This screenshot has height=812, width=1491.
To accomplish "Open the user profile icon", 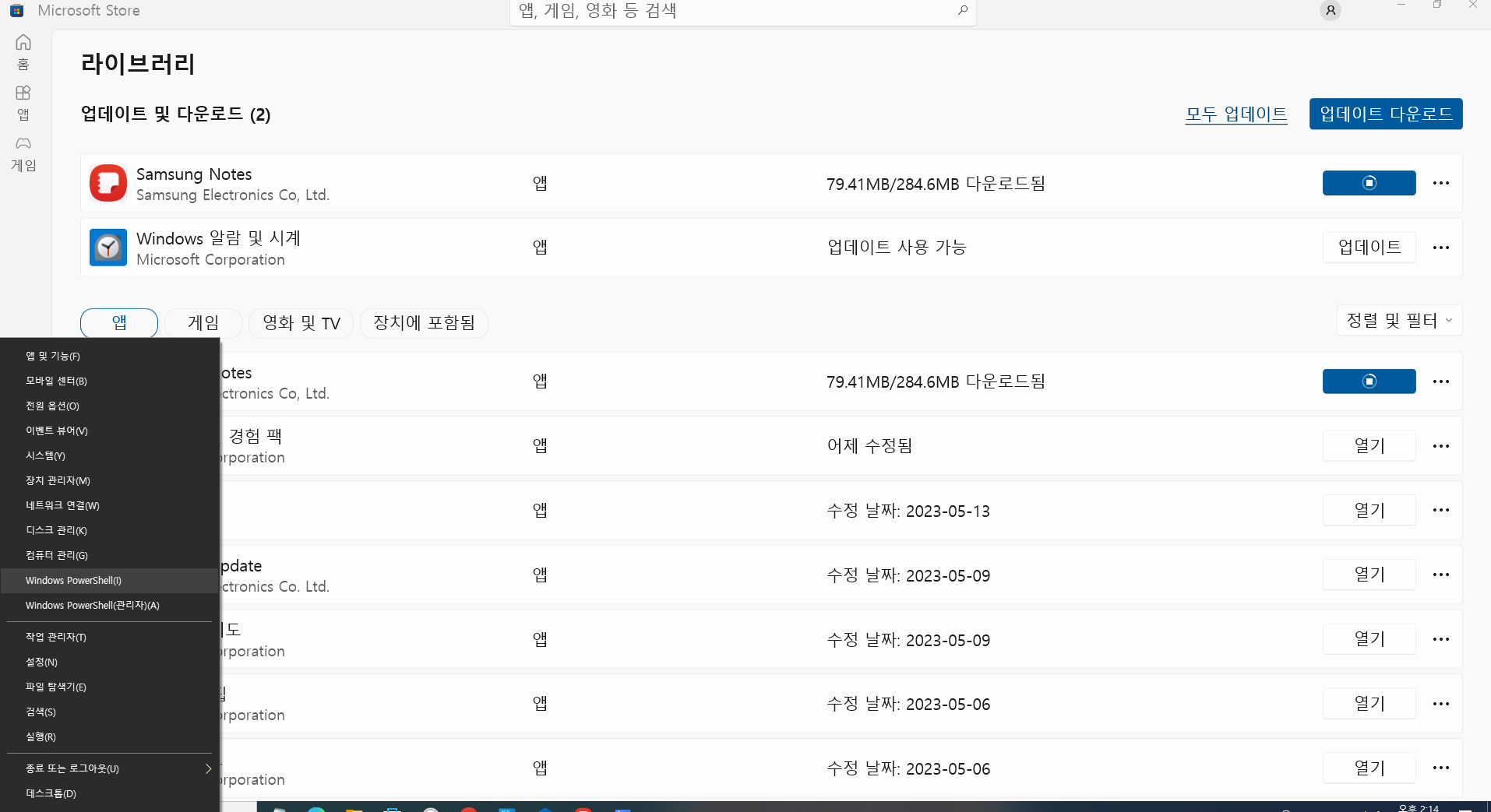I will 1331,10.
